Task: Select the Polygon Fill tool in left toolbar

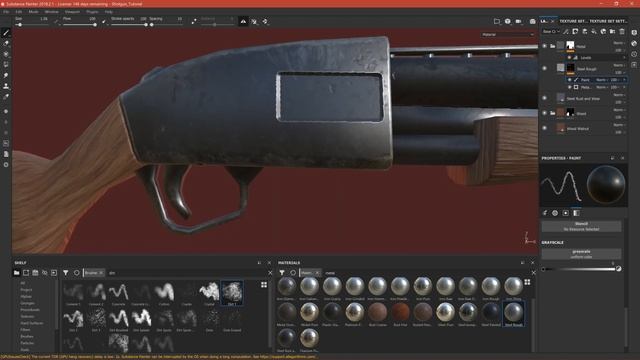Action: pyautogui.click(x=6, y=64)
